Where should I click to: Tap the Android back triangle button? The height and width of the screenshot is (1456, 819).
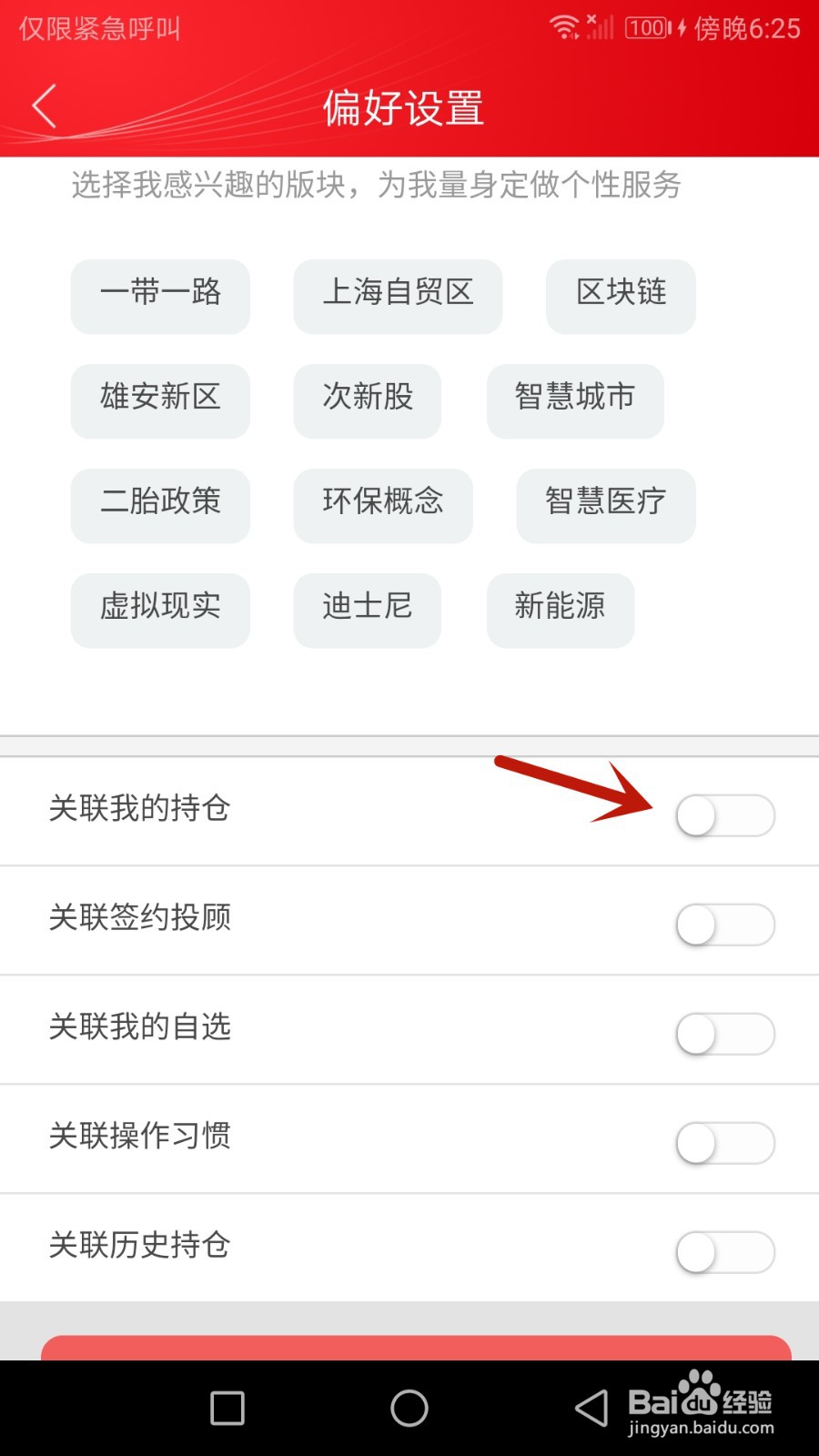point(591,1408)
